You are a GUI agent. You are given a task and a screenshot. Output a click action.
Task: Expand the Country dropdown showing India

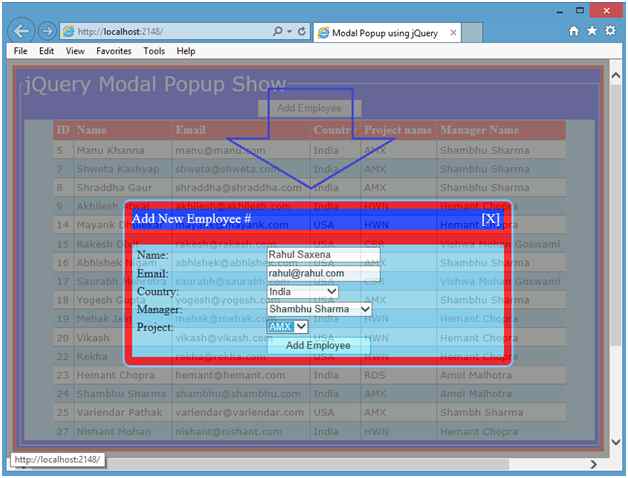click(x=302, y=292)
